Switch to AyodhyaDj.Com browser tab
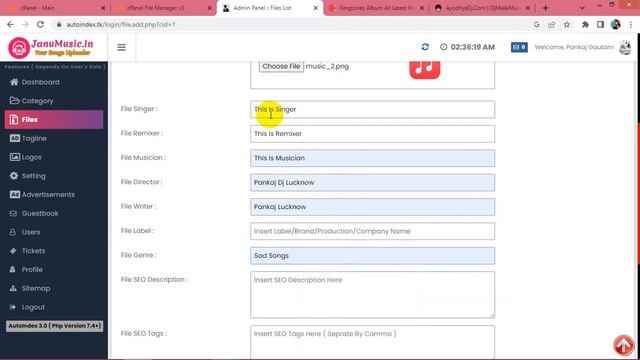Screen dimensions: 640x360 tap(482, 8)
